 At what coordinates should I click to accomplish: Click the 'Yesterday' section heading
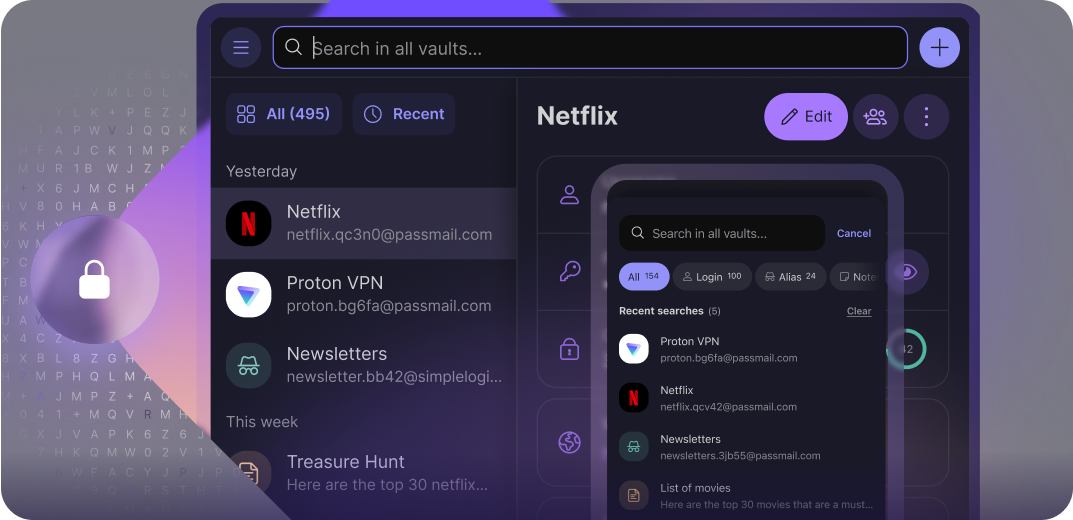point(261,171)
